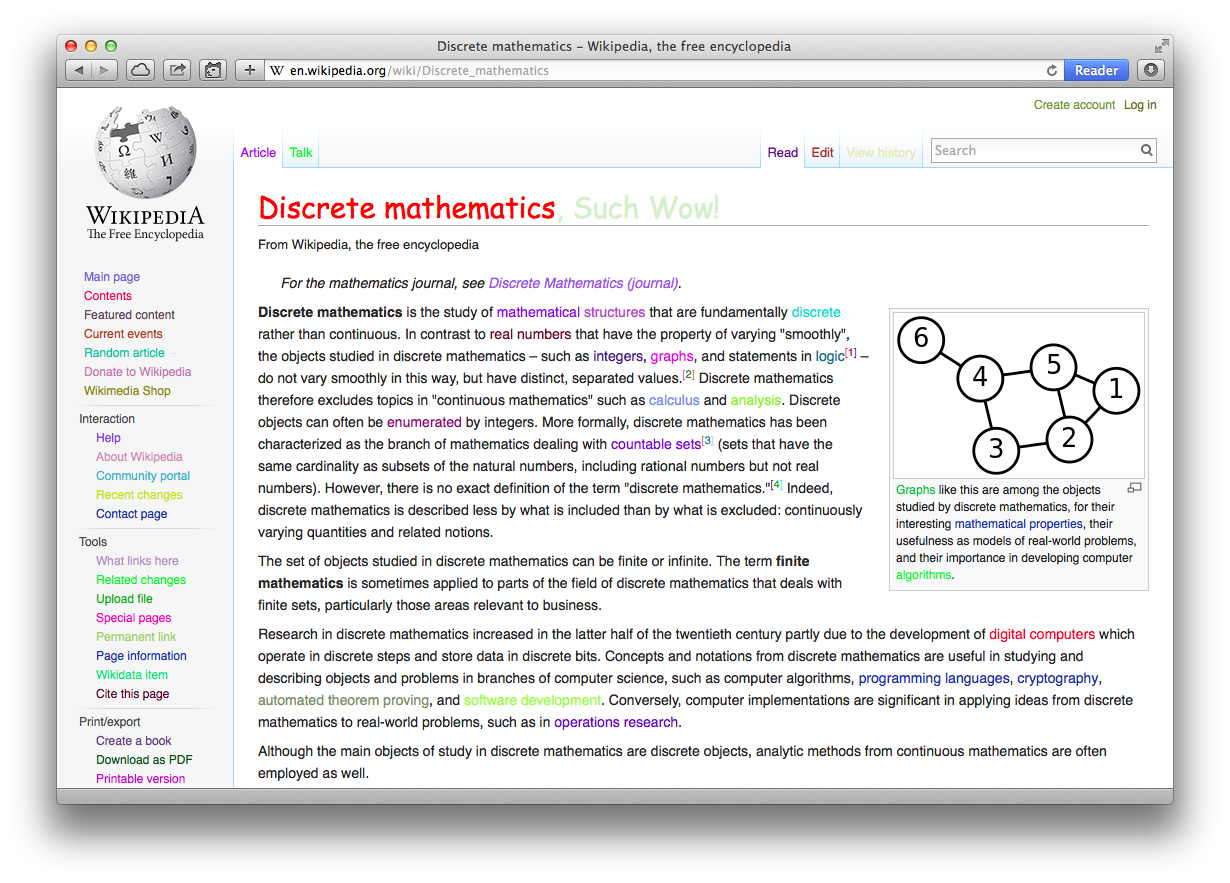Screen dimensions: 1230x883
Task: Open automated theorem proving link
Action: [343, 700]
